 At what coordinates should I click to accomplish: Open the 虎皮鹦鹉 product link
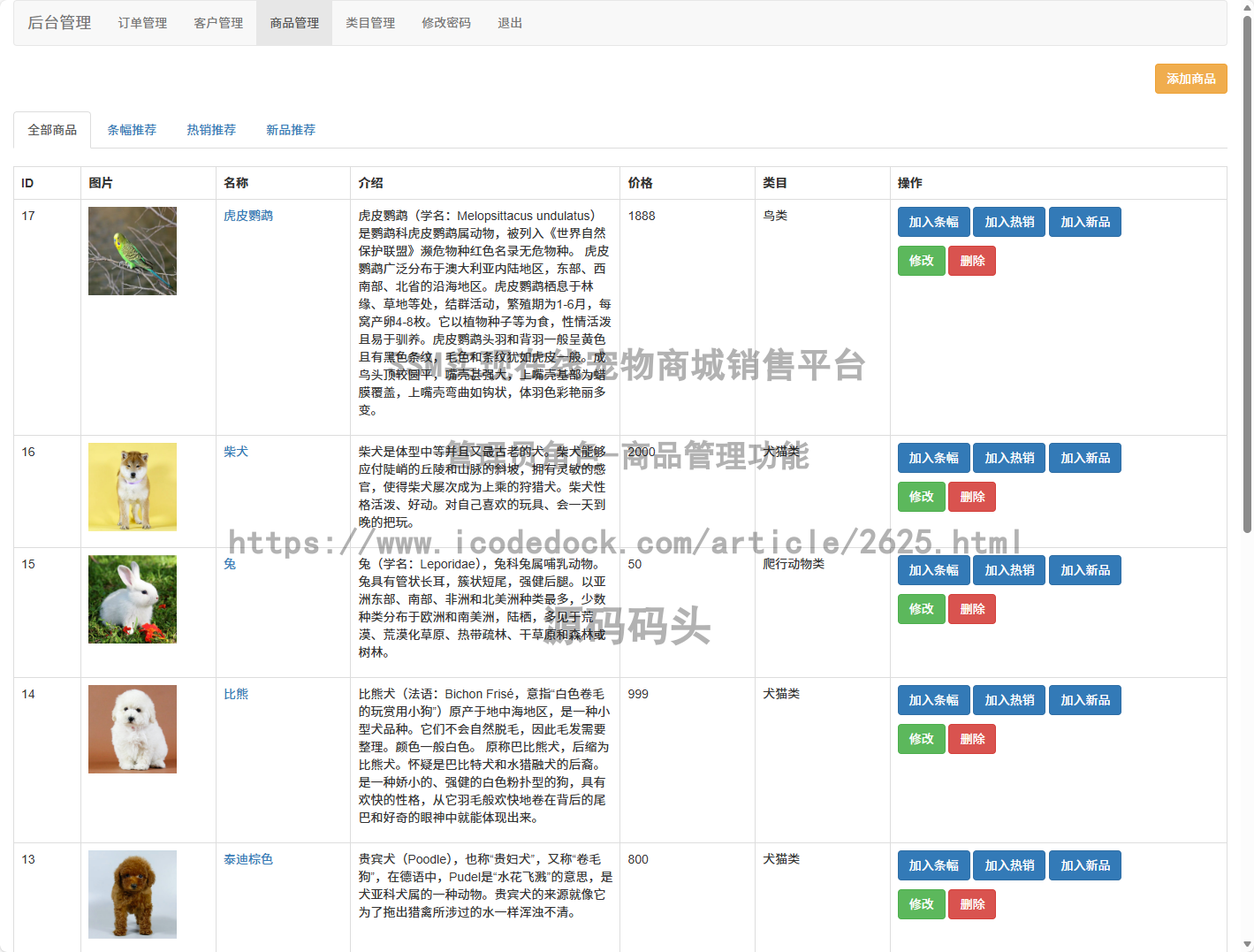248,216
